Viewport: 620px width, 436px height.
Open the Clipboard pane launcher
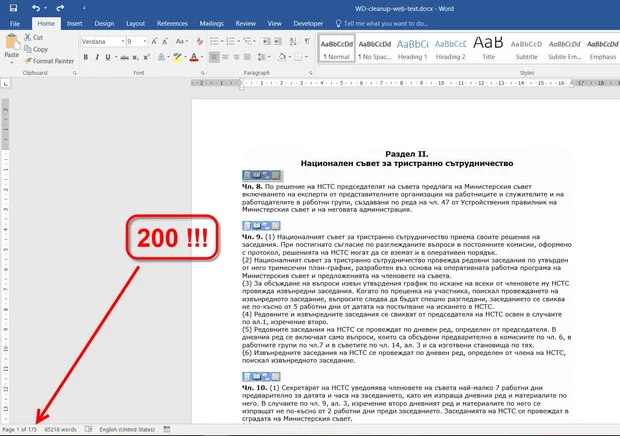pyautogui.click(x=74, y=73)
